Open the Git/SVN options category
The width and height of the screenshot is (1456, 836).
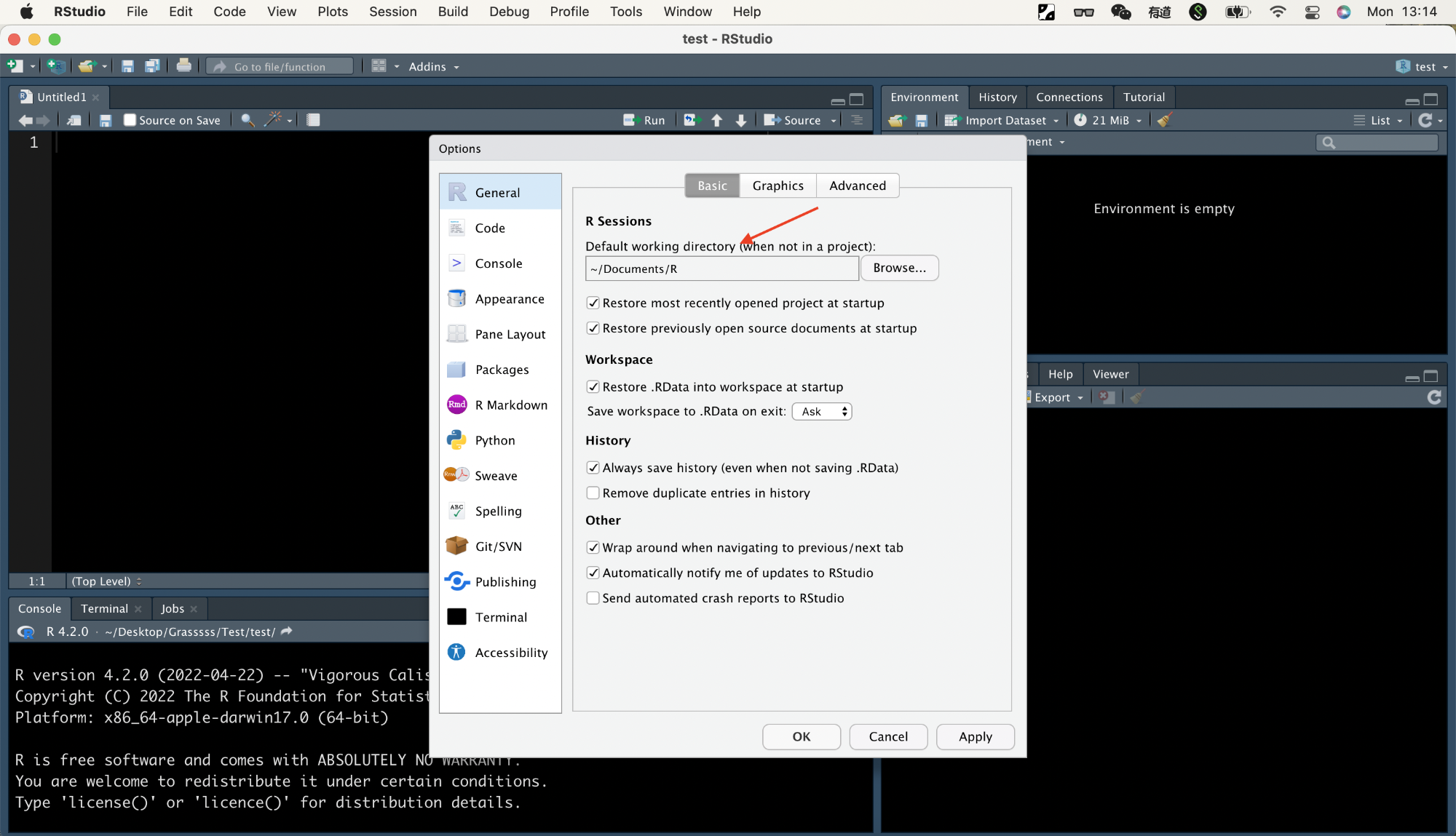pos(500,546)
